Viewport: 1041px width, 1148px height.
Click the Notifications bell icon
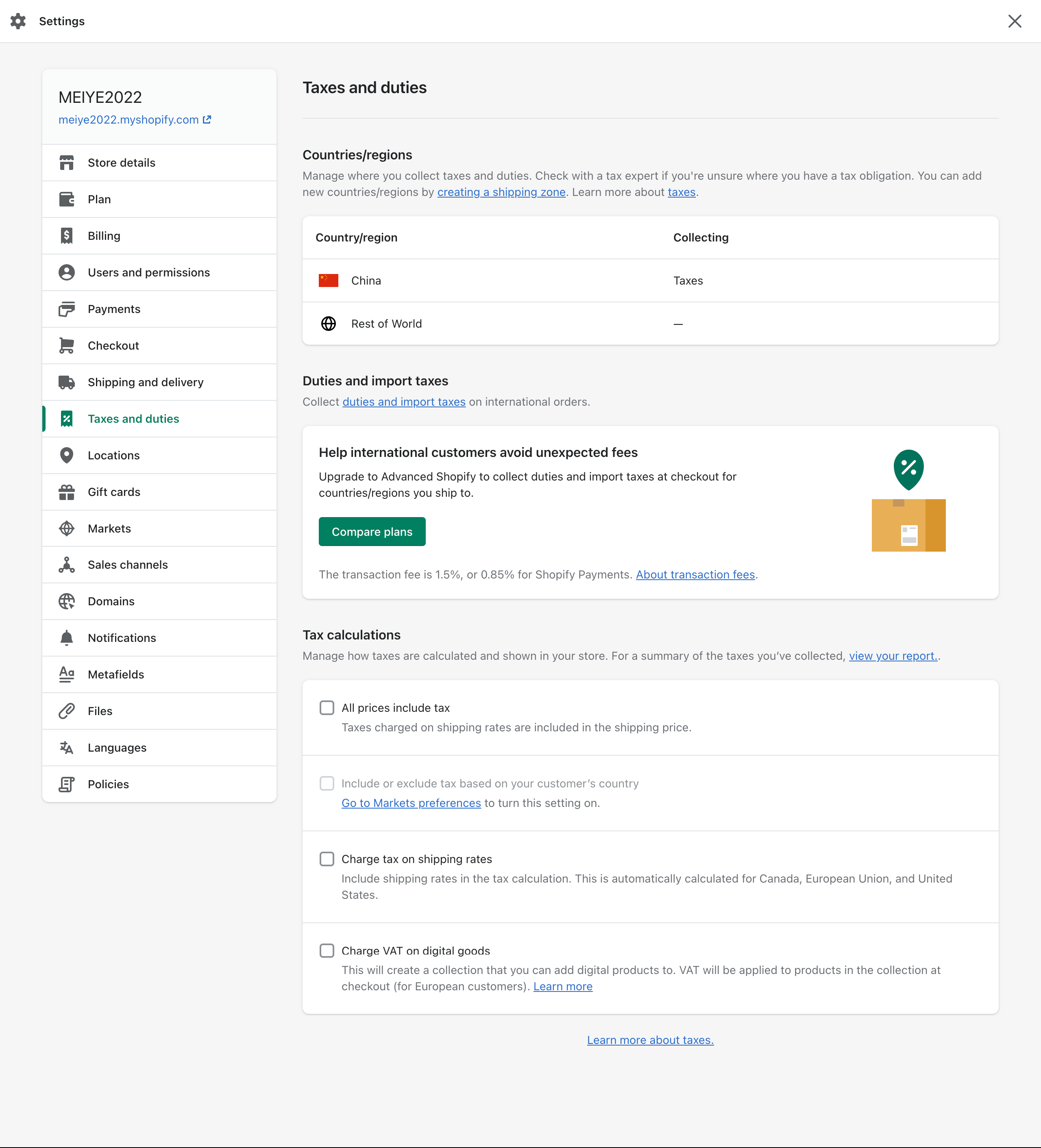click(x=67, y=638)
